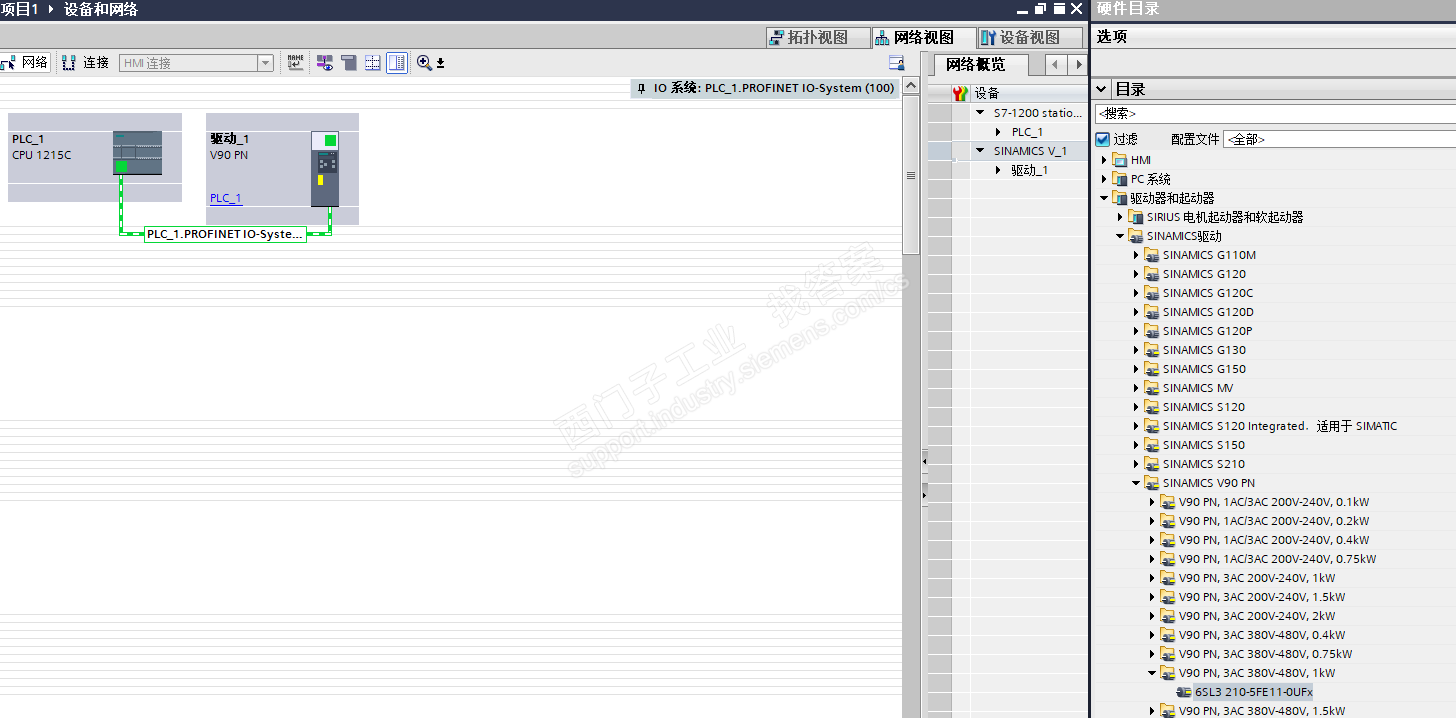Click the show grid layout icon
Image resolution: width=1456 pixels, height=718 pixels.
(x=373, y=62)
